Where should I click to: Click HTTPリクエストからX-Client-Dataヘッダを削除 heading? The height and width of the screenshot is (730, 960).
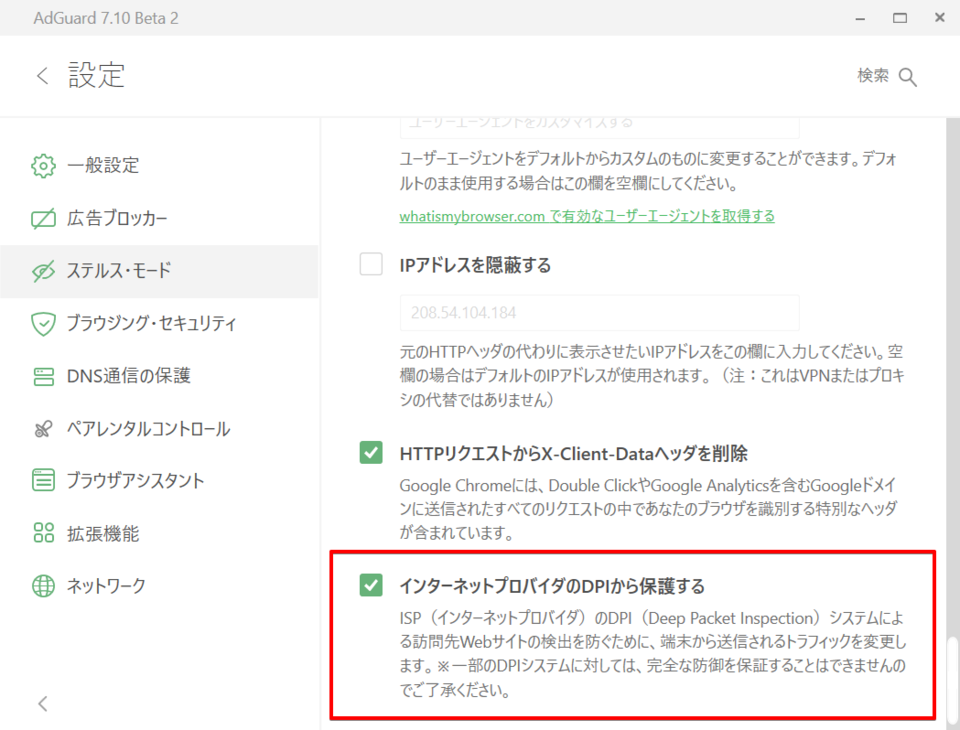pos(574,453)
